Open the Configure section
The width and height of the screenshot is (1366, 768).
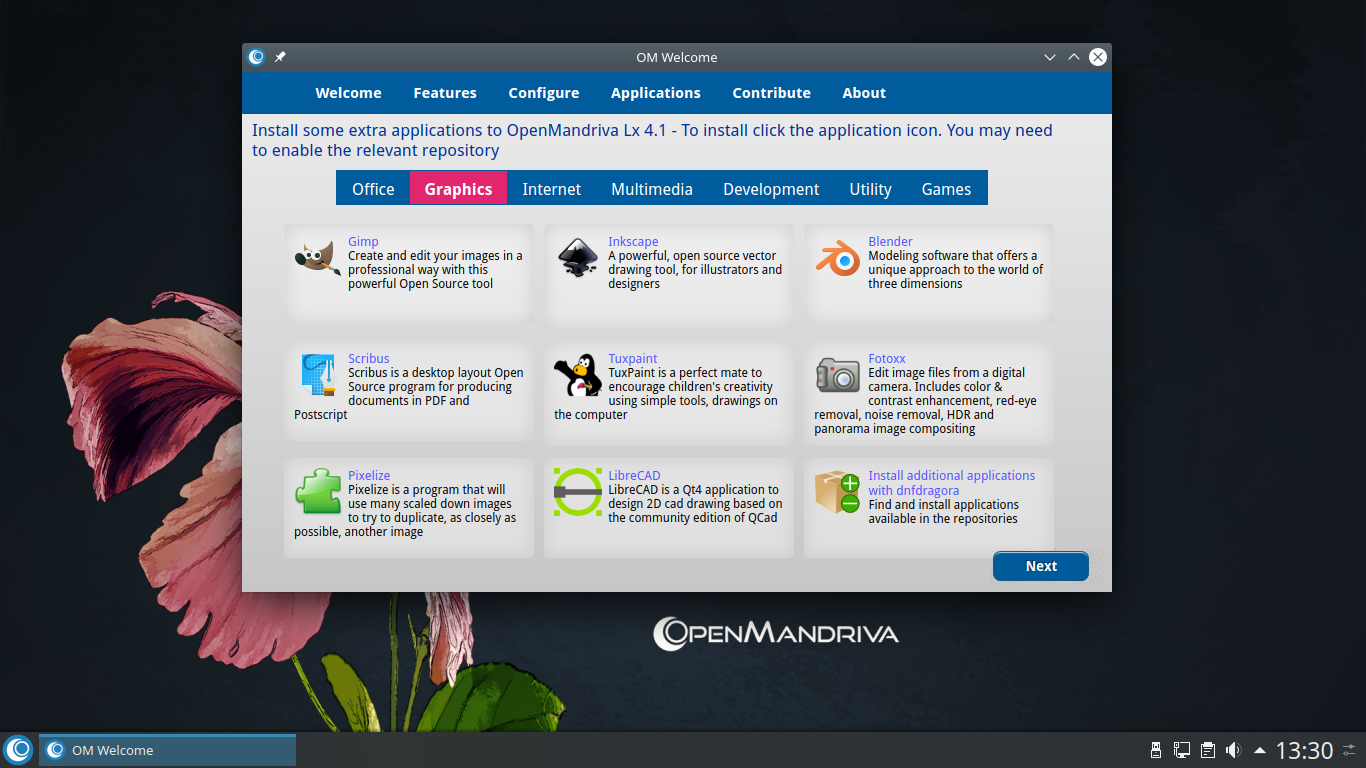point(544,93)
